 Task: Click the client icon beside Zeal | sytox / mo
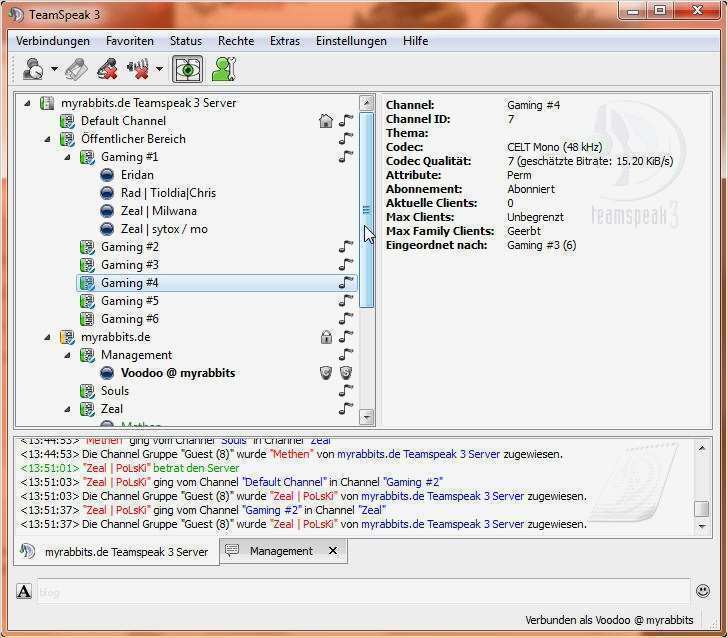pos(107,229)
